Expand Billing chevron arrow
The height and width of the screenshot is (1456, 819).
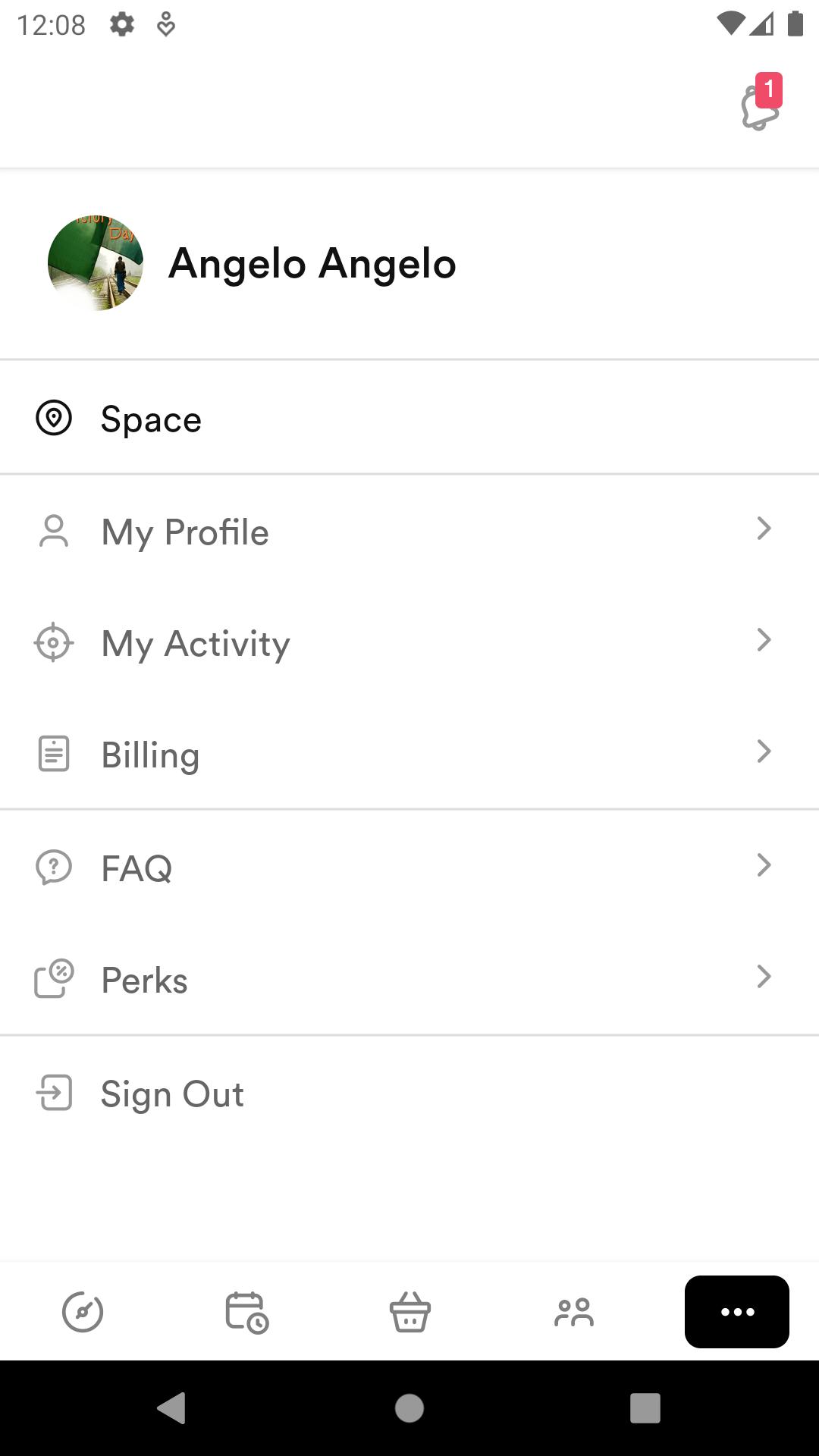tap(764, 752)
